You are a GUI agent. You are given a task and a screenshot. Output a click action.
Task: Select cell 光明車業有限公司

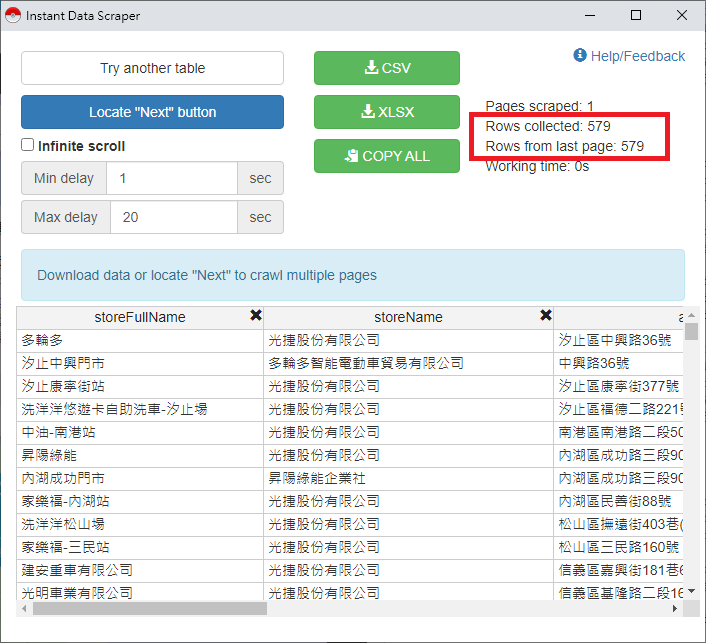click(140, 592)
